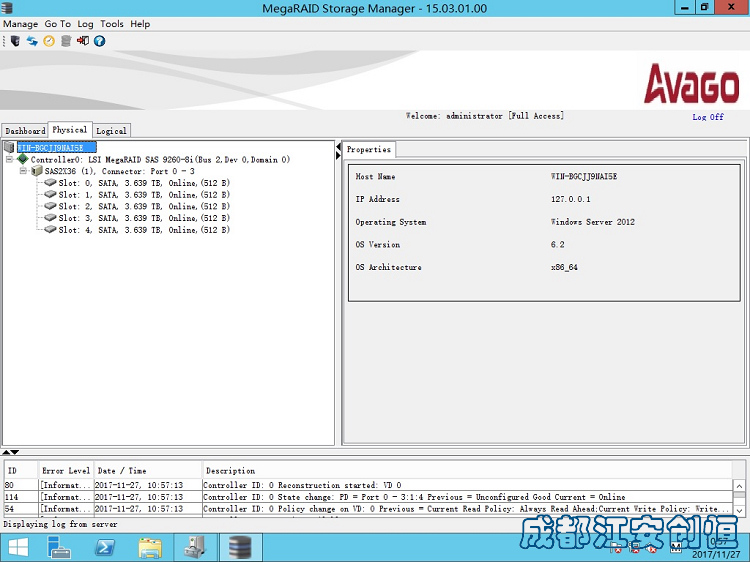Click the Slot 4 drive icon
The image size is (750, 562).
(x=50, y=230)
